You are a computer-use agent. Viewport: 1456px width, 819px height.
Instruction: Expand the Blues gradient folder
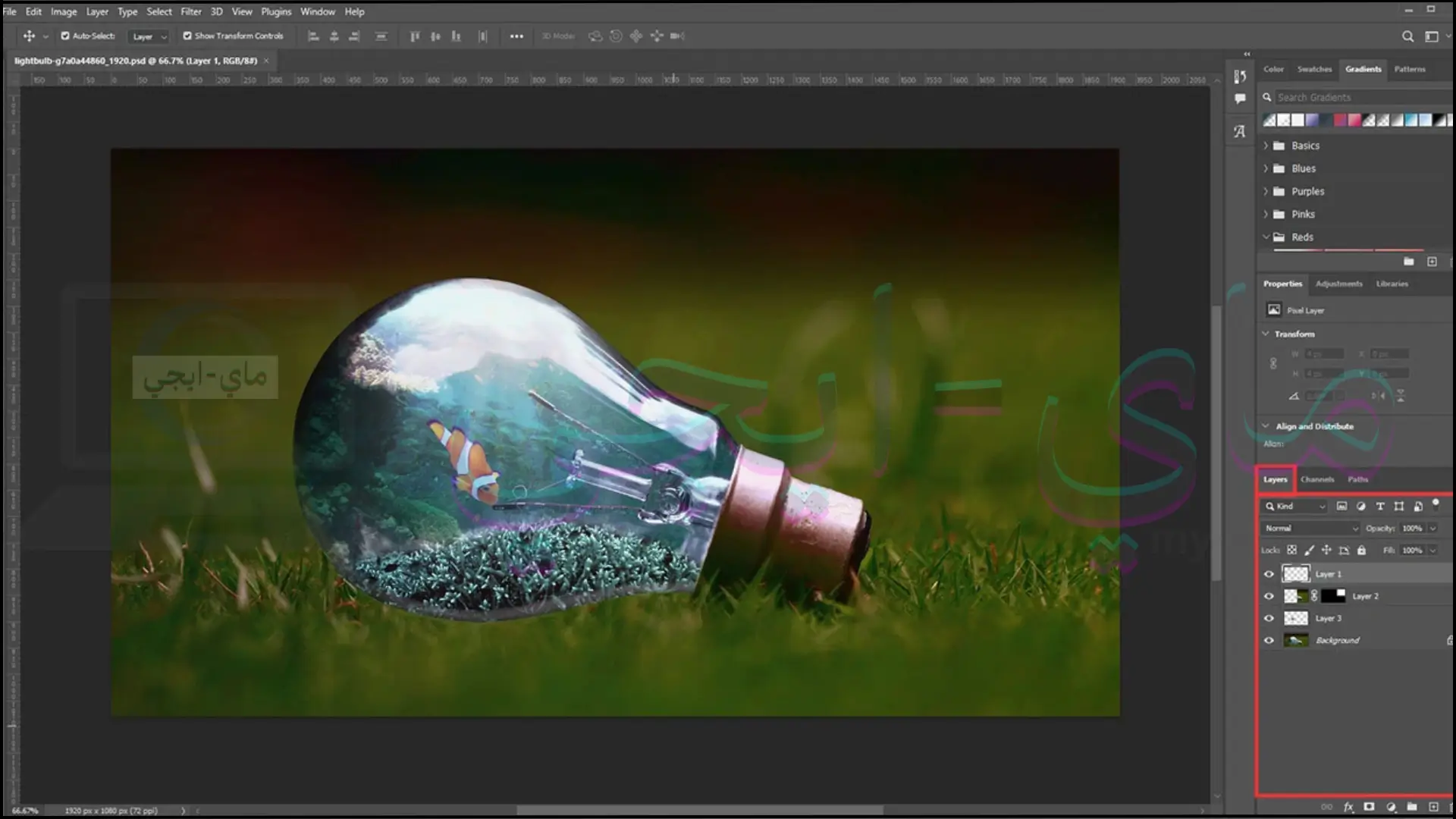[1266, 168]
